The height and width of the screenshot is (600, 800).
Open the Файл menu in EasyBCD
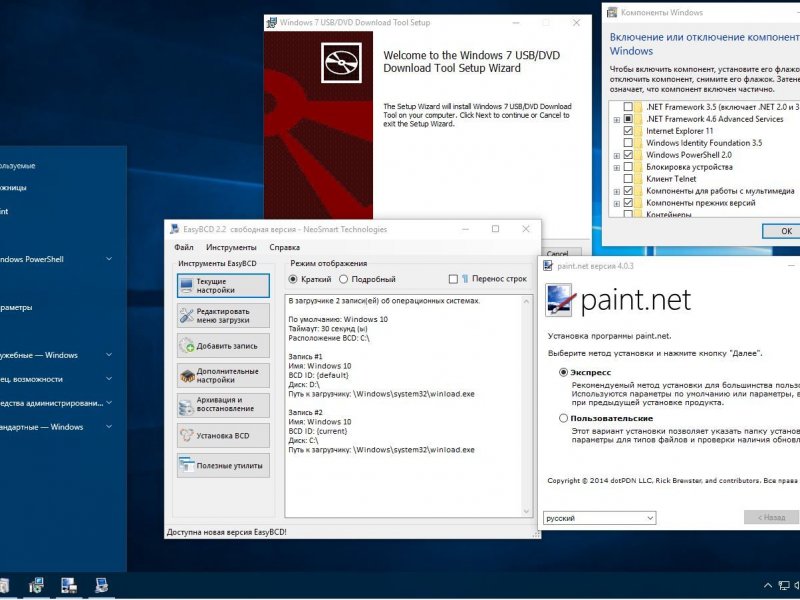click(184, 247)
